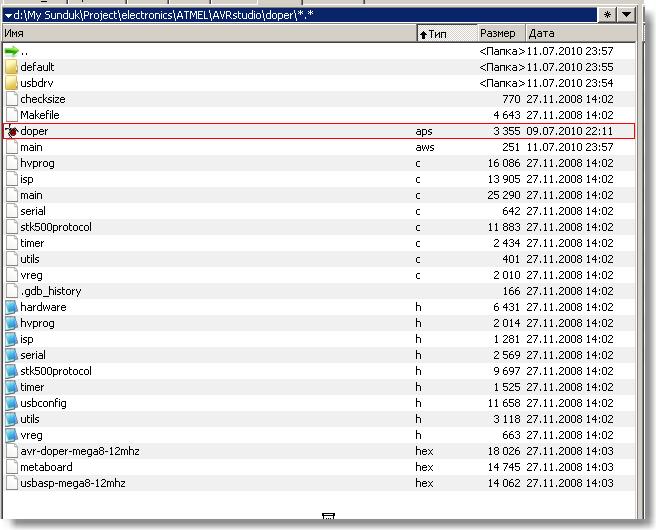The width and height of the screenshot is (656, 530).
Task: Open the parent directory green arrow entry
Action: pos(12,51)
